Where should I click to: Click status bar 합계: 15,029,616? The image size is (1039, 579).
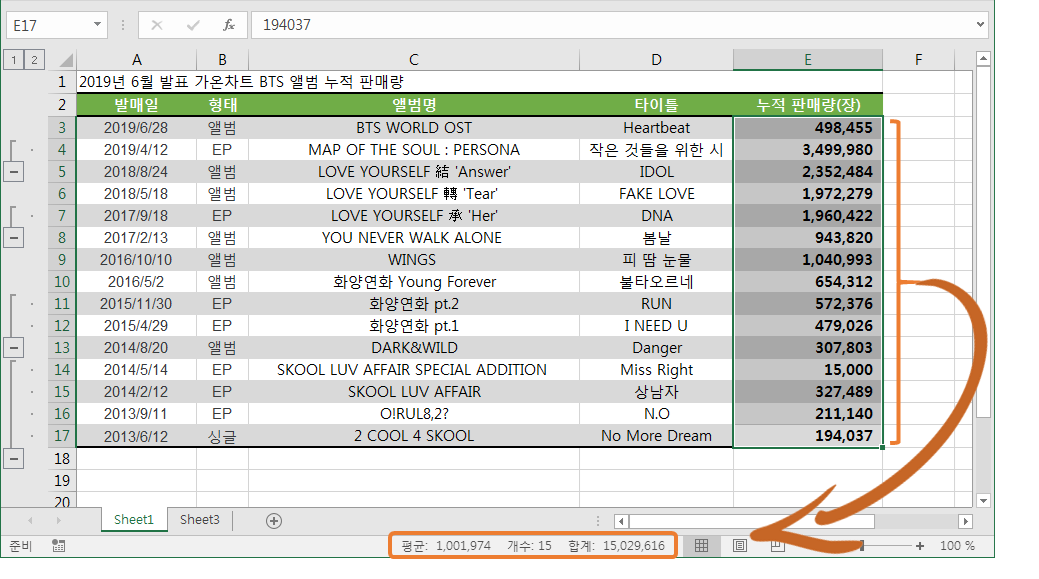click(x=616, y=546)
